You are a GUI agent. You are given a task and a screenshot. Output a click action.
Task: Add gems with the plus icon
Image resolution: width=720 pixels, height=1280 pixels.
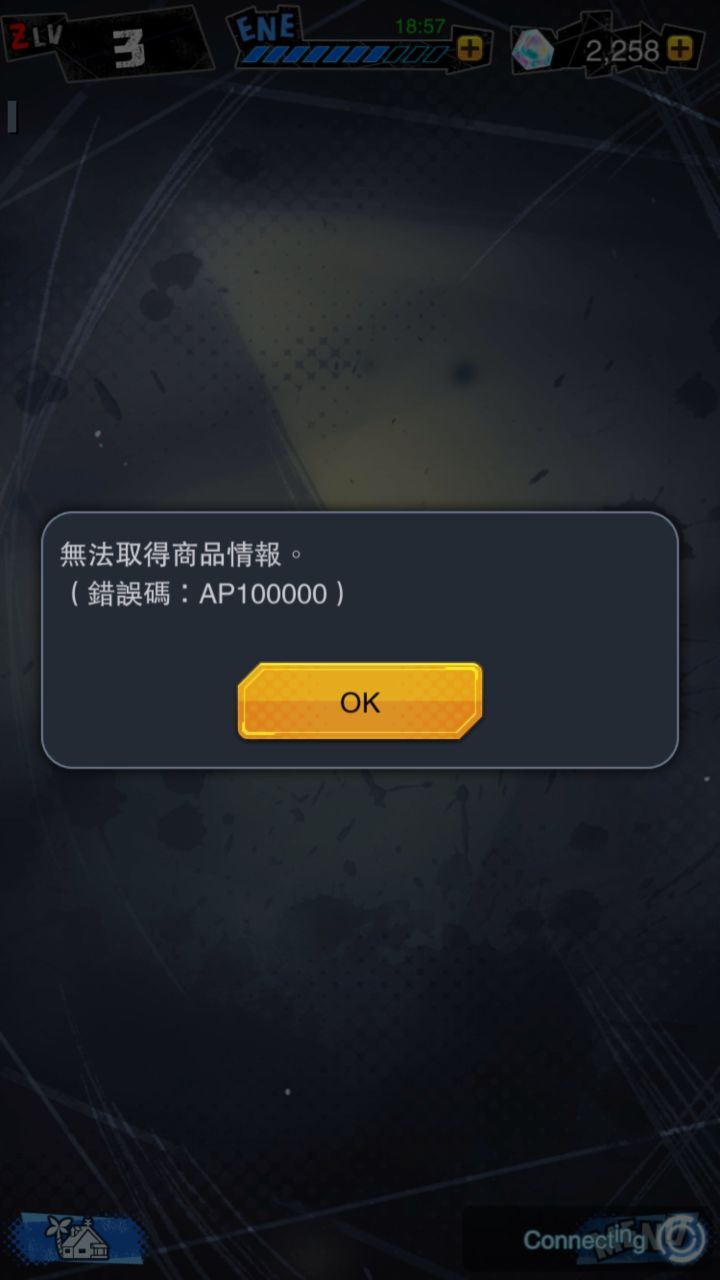(x=679, y=48)
